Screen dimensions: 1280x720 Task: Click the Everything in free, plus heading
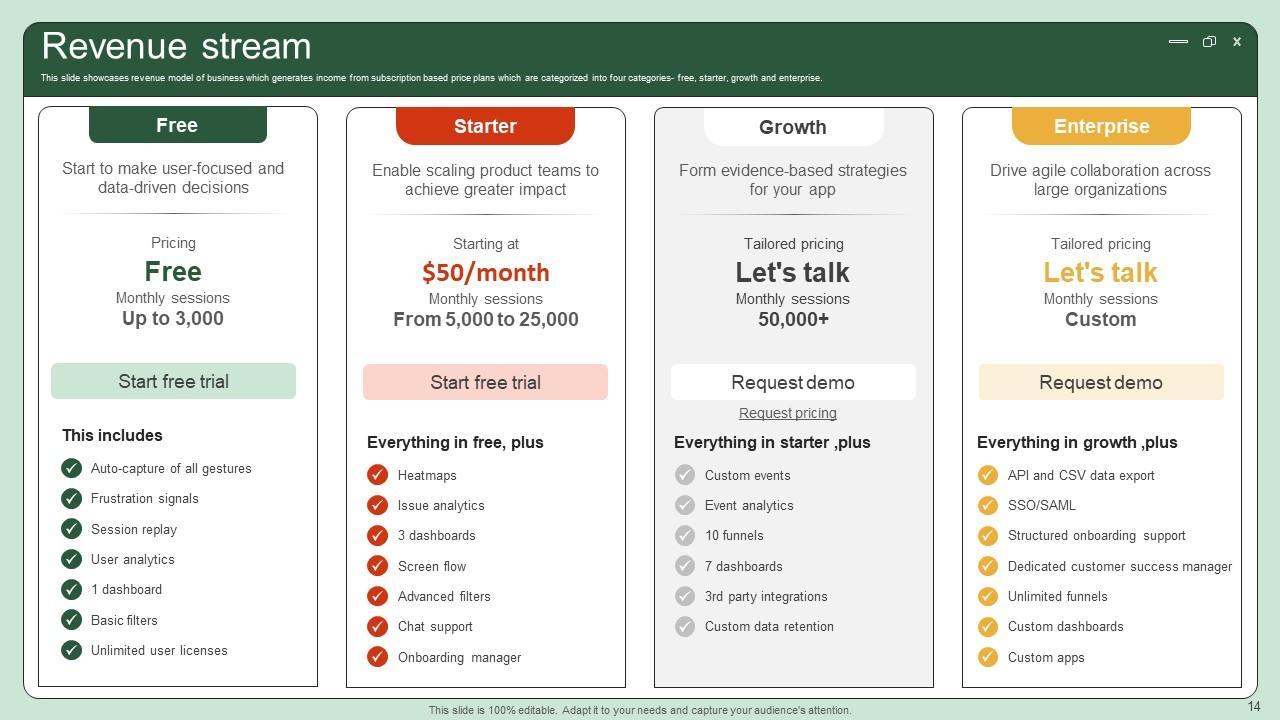click(x=455, y=442)
